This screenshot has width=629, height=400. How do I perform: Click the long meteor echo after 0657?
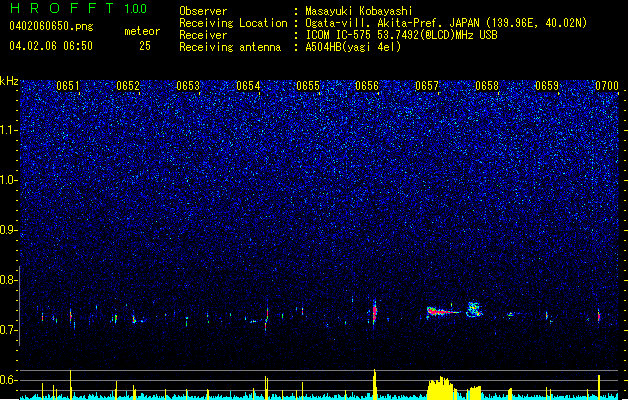tap(442, 311)
